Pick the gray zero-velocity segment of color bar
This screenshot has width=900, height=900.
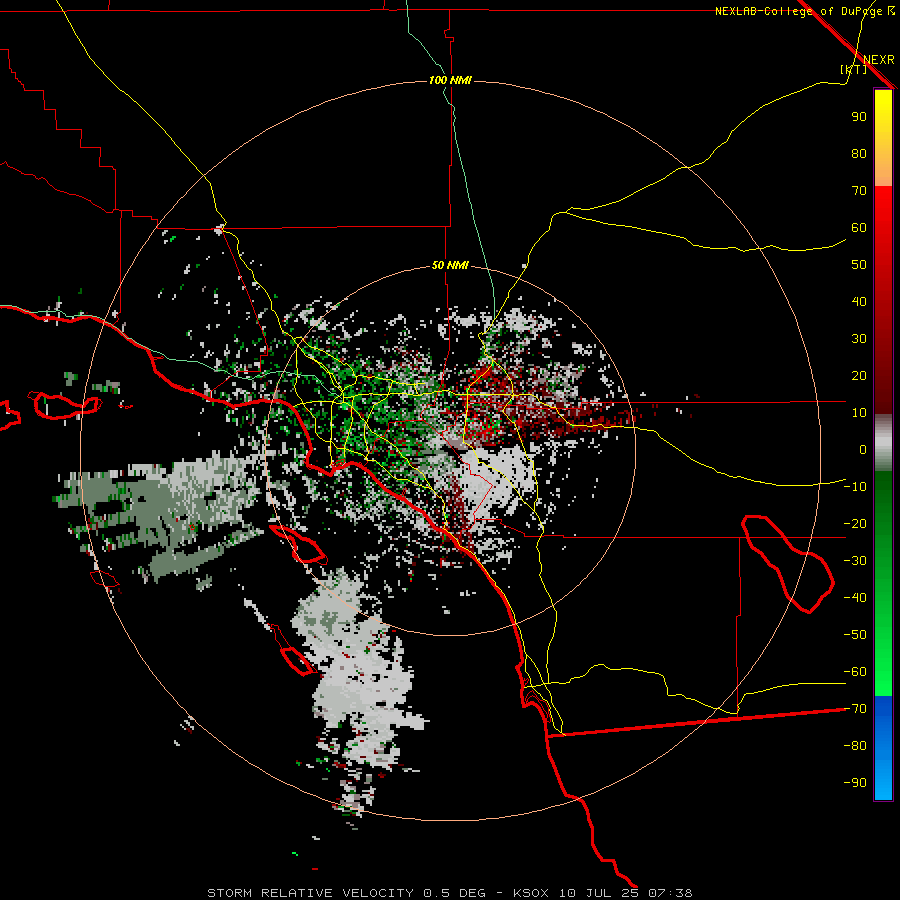883,443
